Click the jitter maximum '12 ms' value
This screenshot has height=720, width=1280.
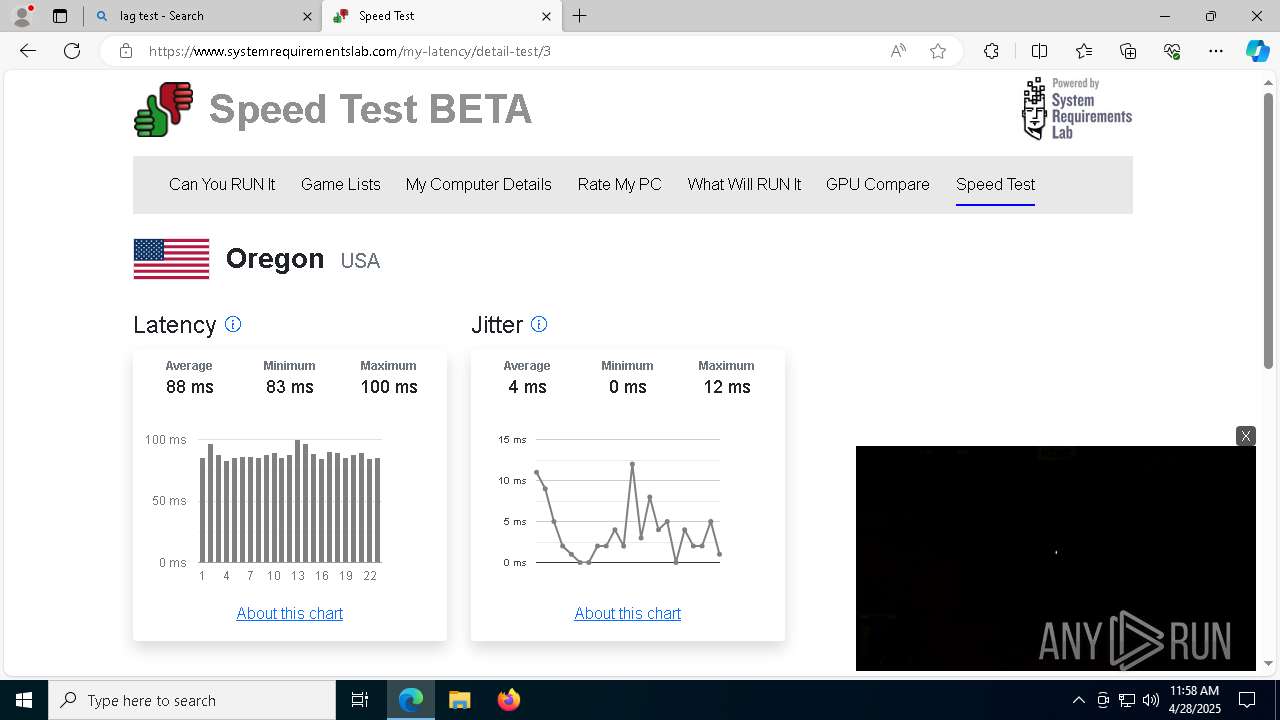coord(727,387)
